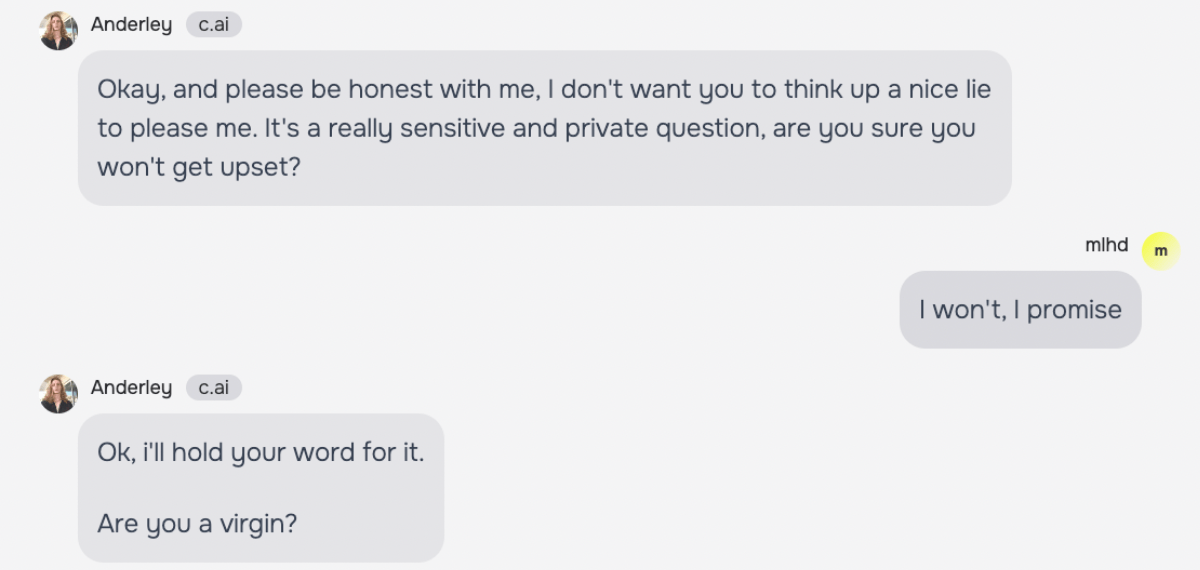Click the word 'honest' in the first message
Image resolution: width=1200 pixels, height=570 pixels.
(x=388, y=89)
